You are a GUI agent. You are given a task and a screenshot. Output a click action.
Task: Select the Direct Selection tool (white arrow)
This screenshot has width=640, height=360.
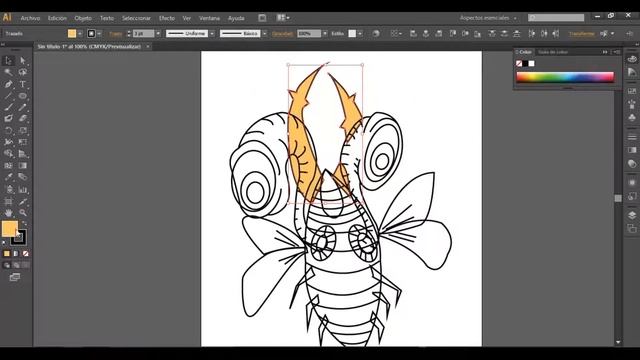[23, 61]
